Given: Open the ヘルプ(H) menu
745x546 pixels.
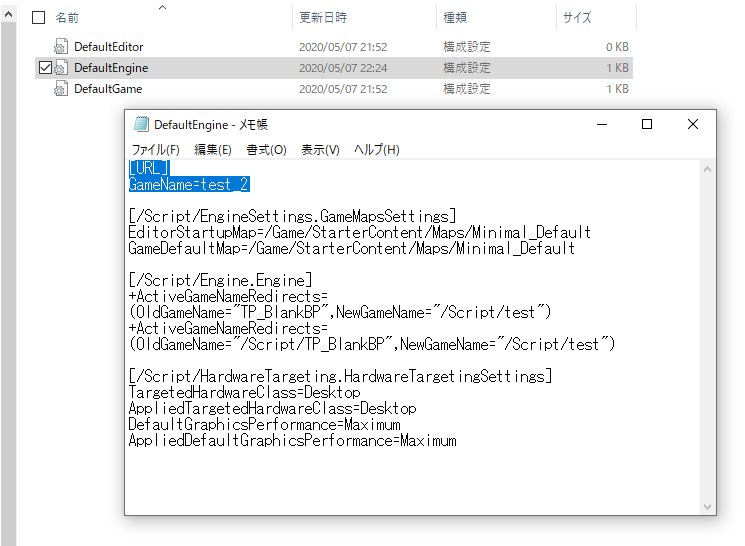Looking at the screenshot, I should (377, 150).
